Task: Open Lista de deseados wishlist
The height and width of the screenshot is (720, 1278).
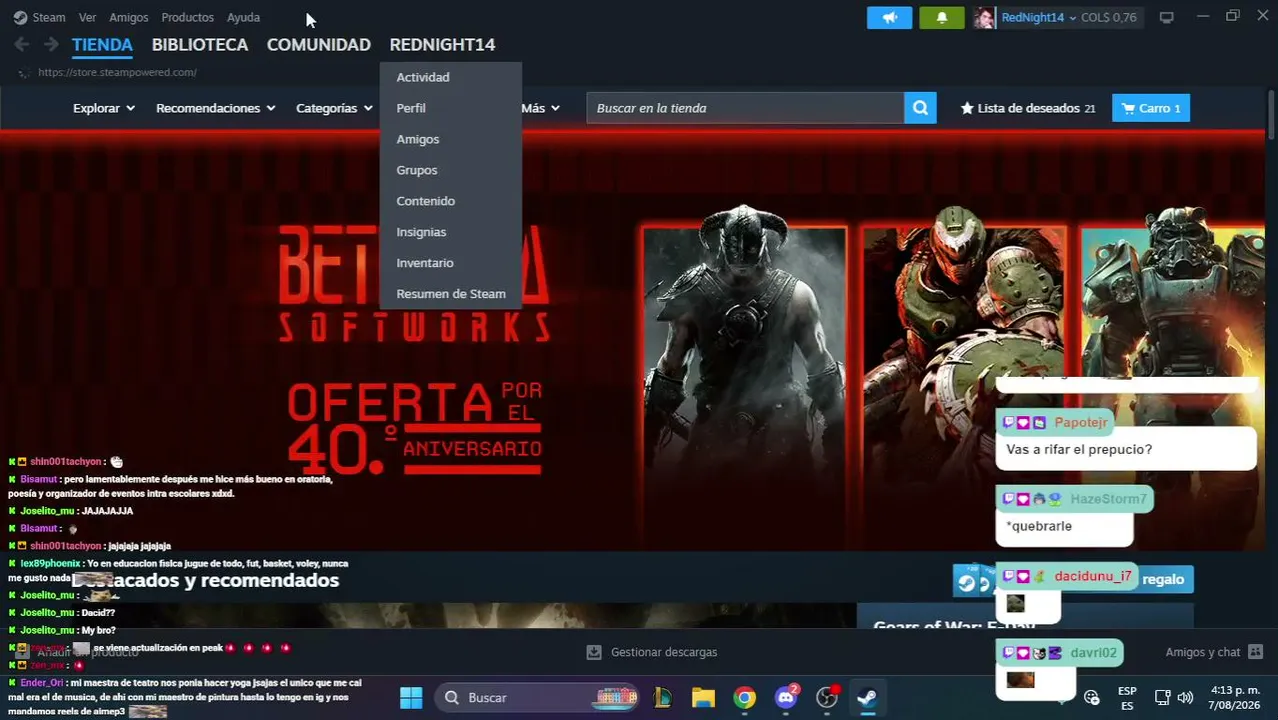Action: (1029, 108)
